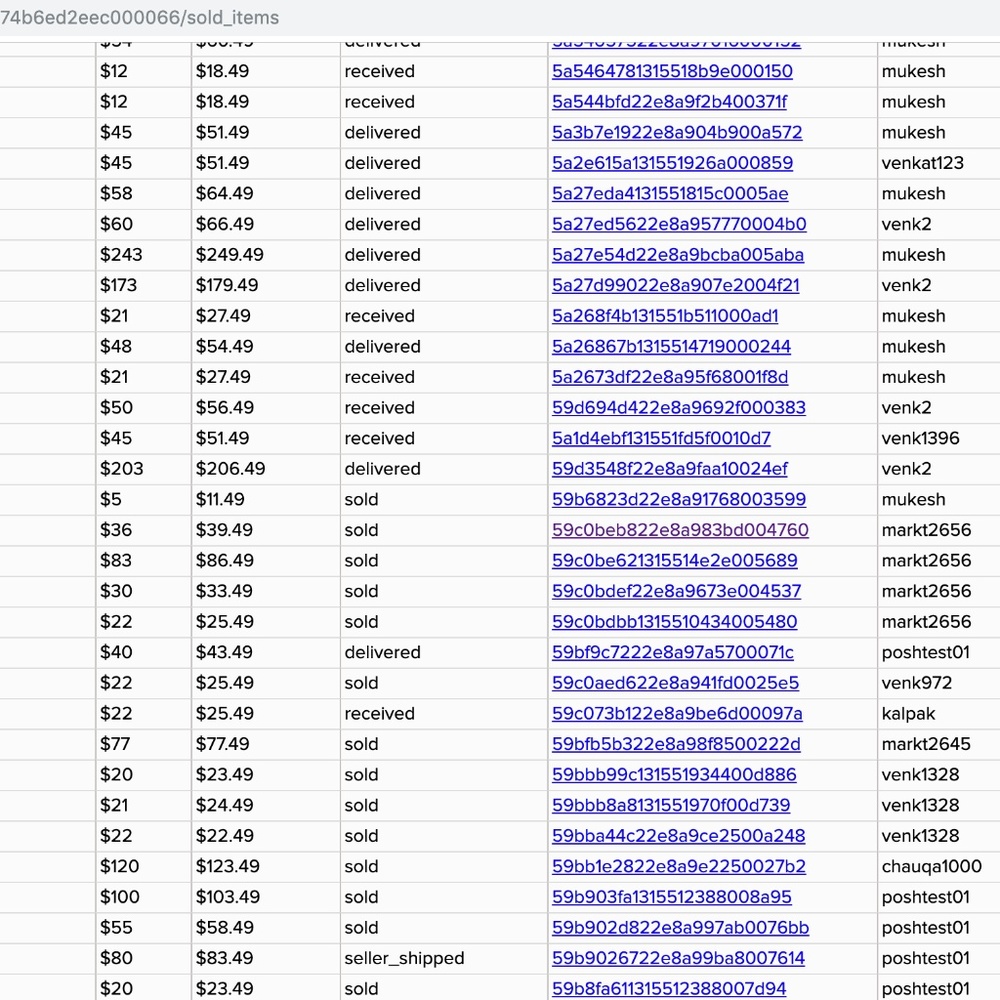Screen dimensions: 1000x1000
Task: Open order link 59b6823d22e8a91768003599
Action: click(679, 500)
